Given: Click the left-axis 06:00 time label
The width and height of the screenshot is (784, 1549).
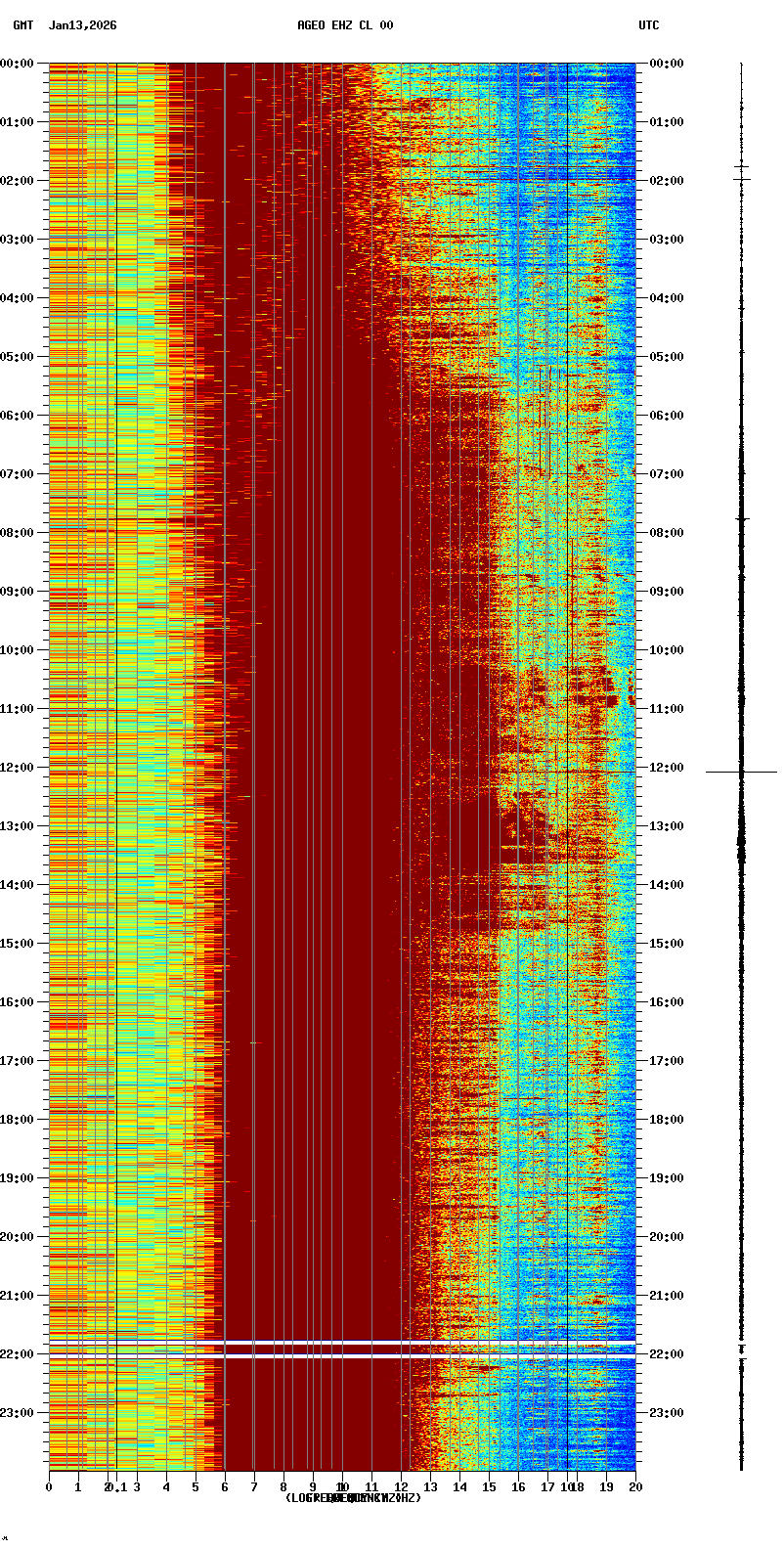Looking at the screenshot, I should click(x=17, y=416).
